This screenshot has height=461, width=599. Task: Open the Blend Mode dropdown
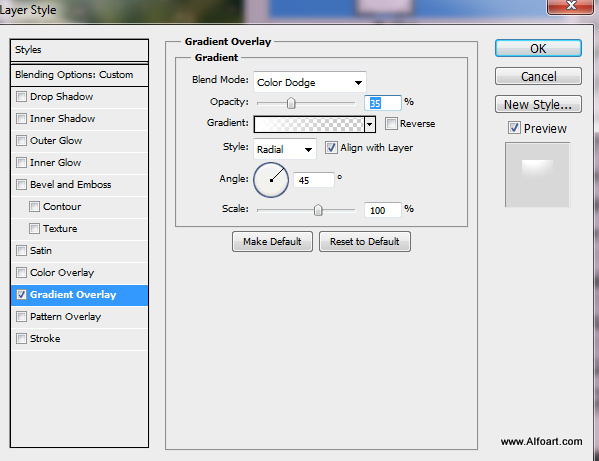[x=310, y=82]
